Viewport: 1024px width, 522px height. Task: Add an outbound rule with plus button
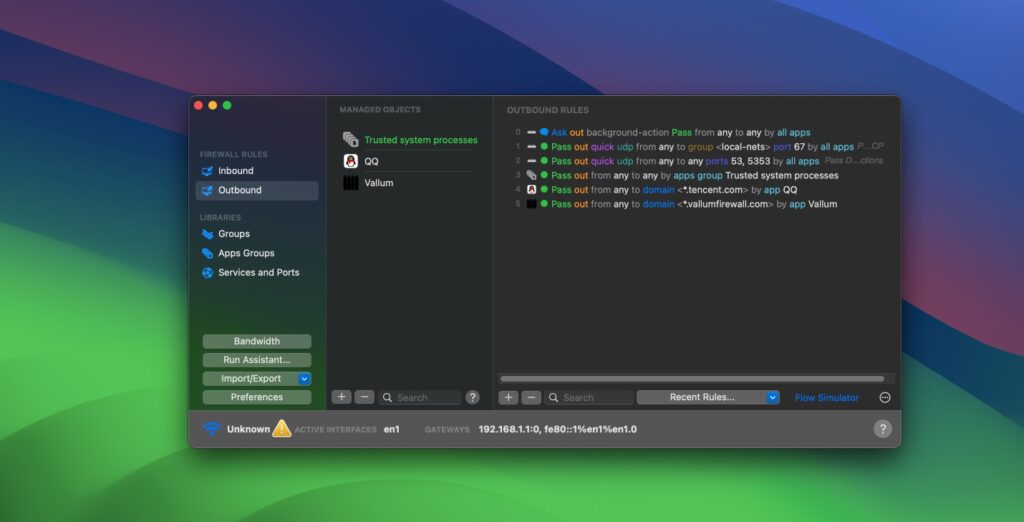508,397
